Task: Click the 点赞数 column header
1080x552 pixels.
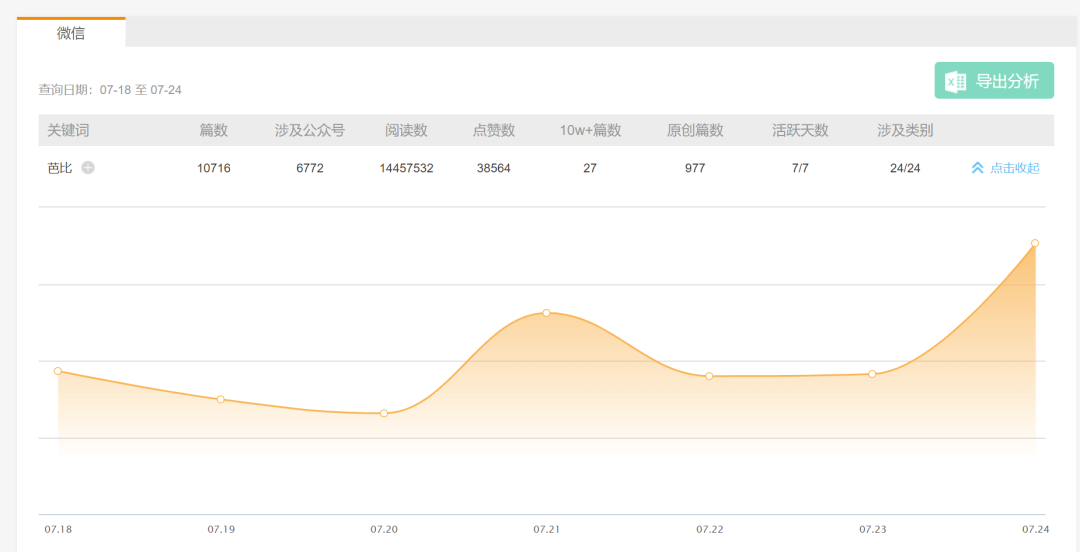Action: (x=494, y=130)
